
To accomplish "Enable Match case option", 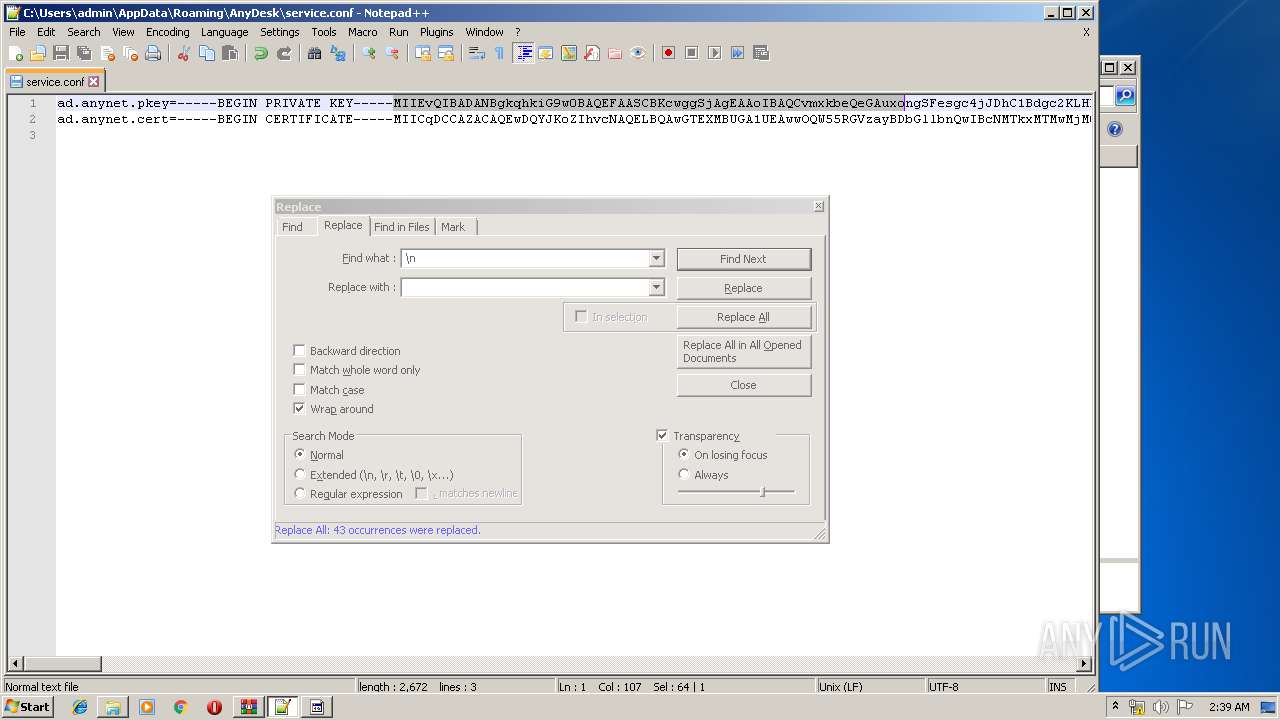I will (299, 390).
